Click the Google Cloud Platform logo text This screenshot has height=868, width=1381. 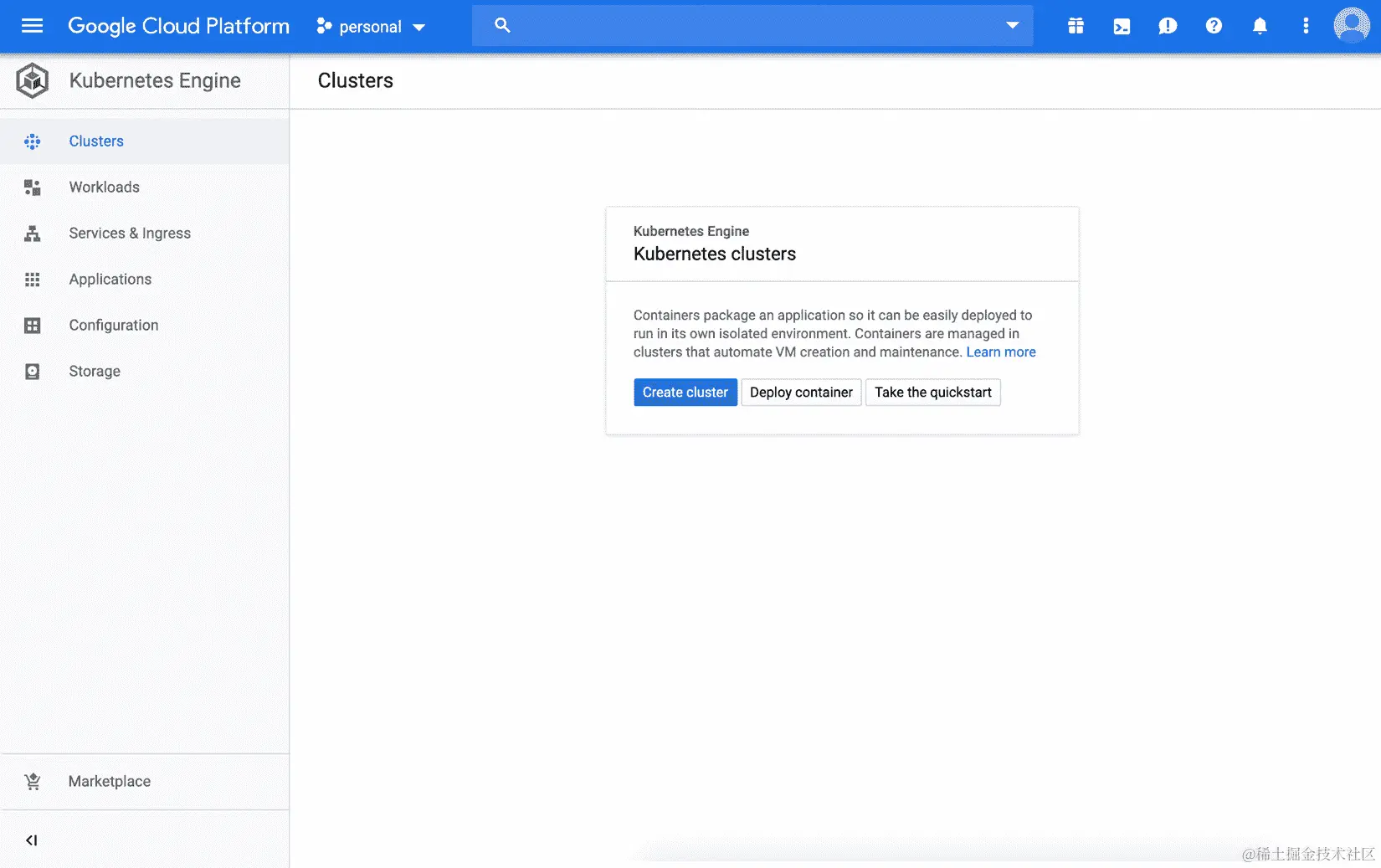coord(178,26)
